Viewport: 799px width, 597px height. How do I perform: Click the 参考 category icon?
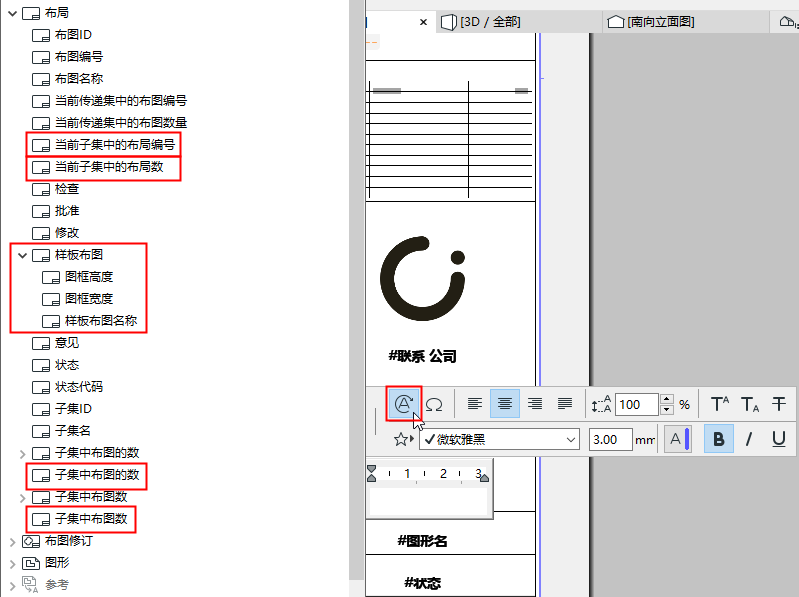pos(31,585)
